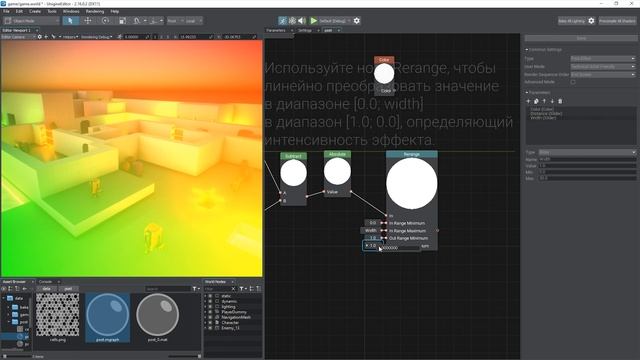The width and height of the screenshot is (640, 360).
Task: Toggle the atom-shaped physics icon
Action: tap(292, 20)
